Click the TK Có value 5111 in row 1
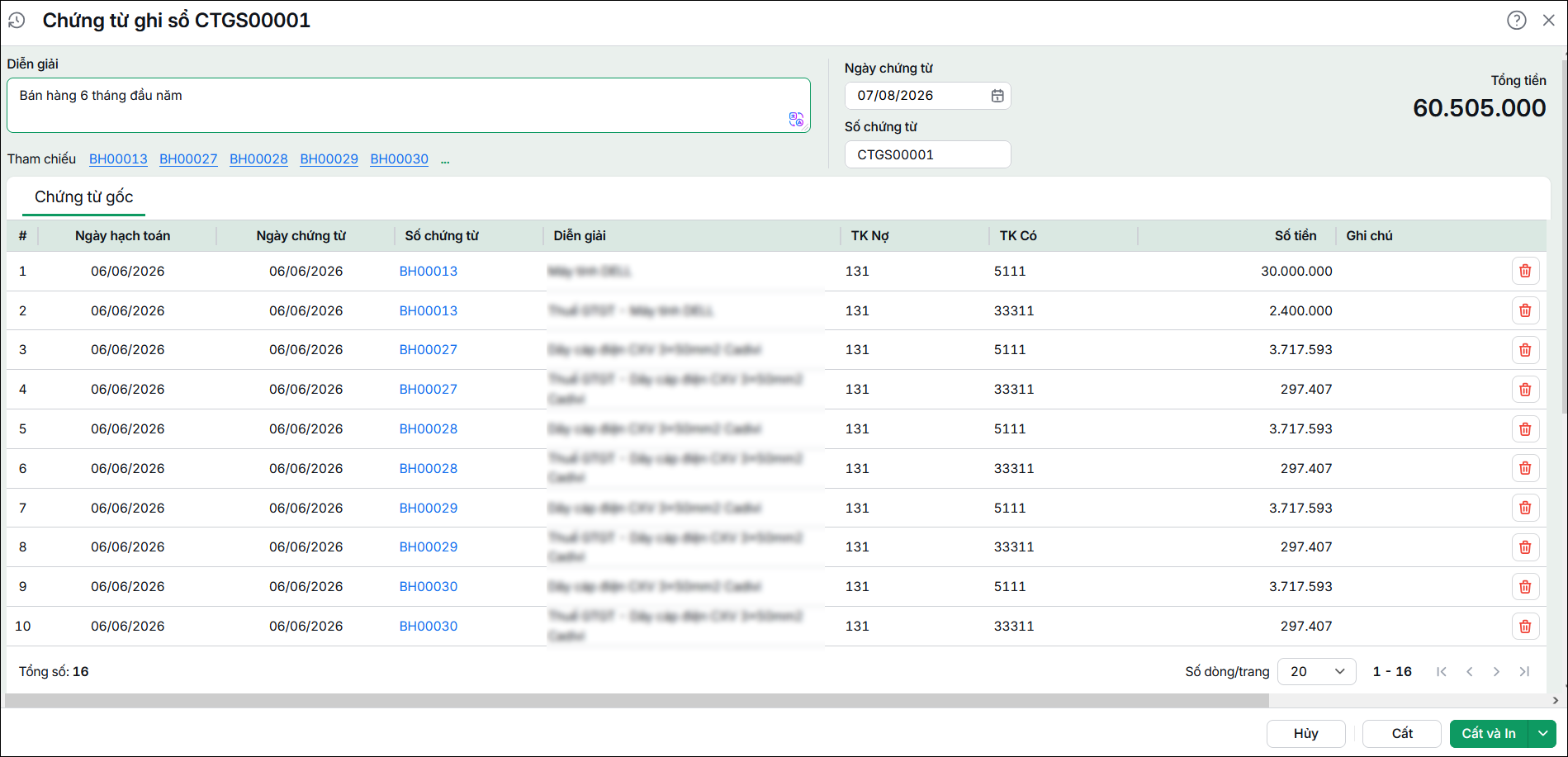This screenshot has width=1568, height=757. click(1010, 272)
